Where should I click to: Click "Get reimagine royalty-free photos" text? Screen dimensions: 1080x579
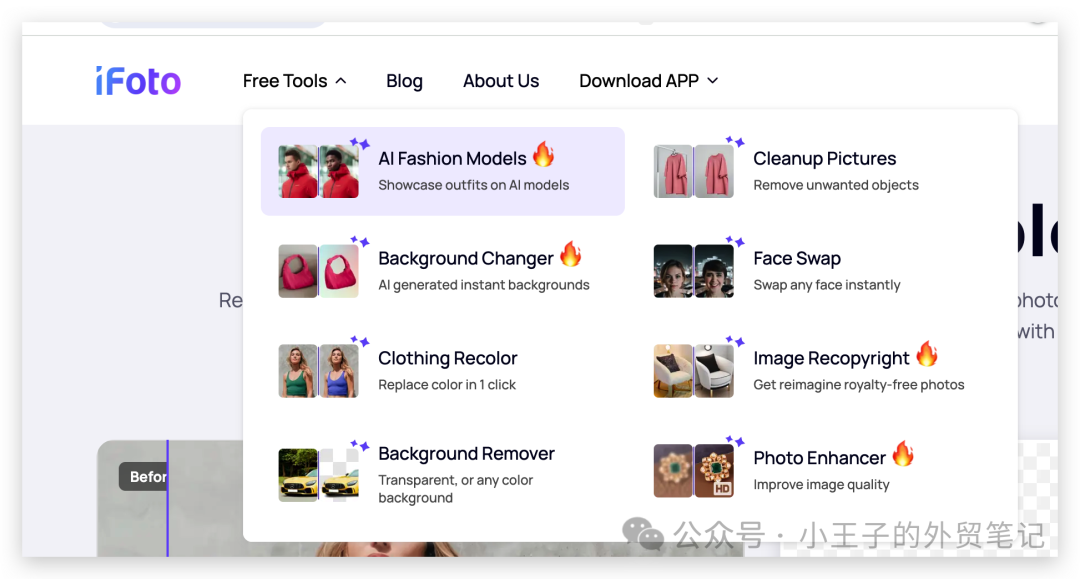pyautogui.click(x=858, y=385)
